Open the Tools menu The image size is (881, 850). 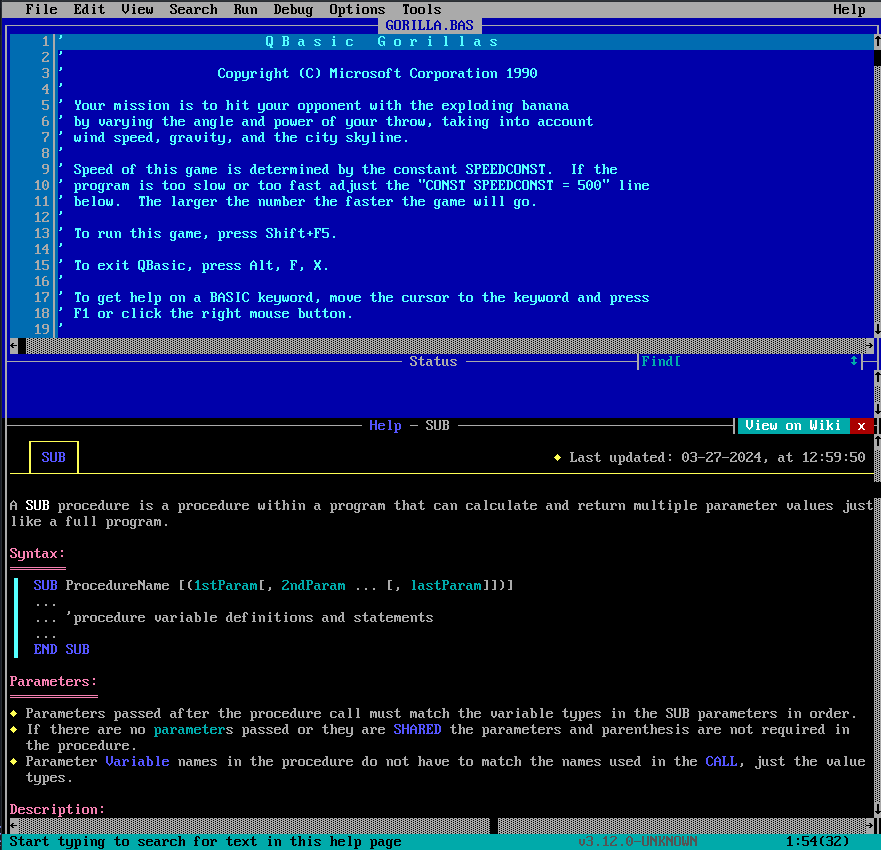pos(421,9)
